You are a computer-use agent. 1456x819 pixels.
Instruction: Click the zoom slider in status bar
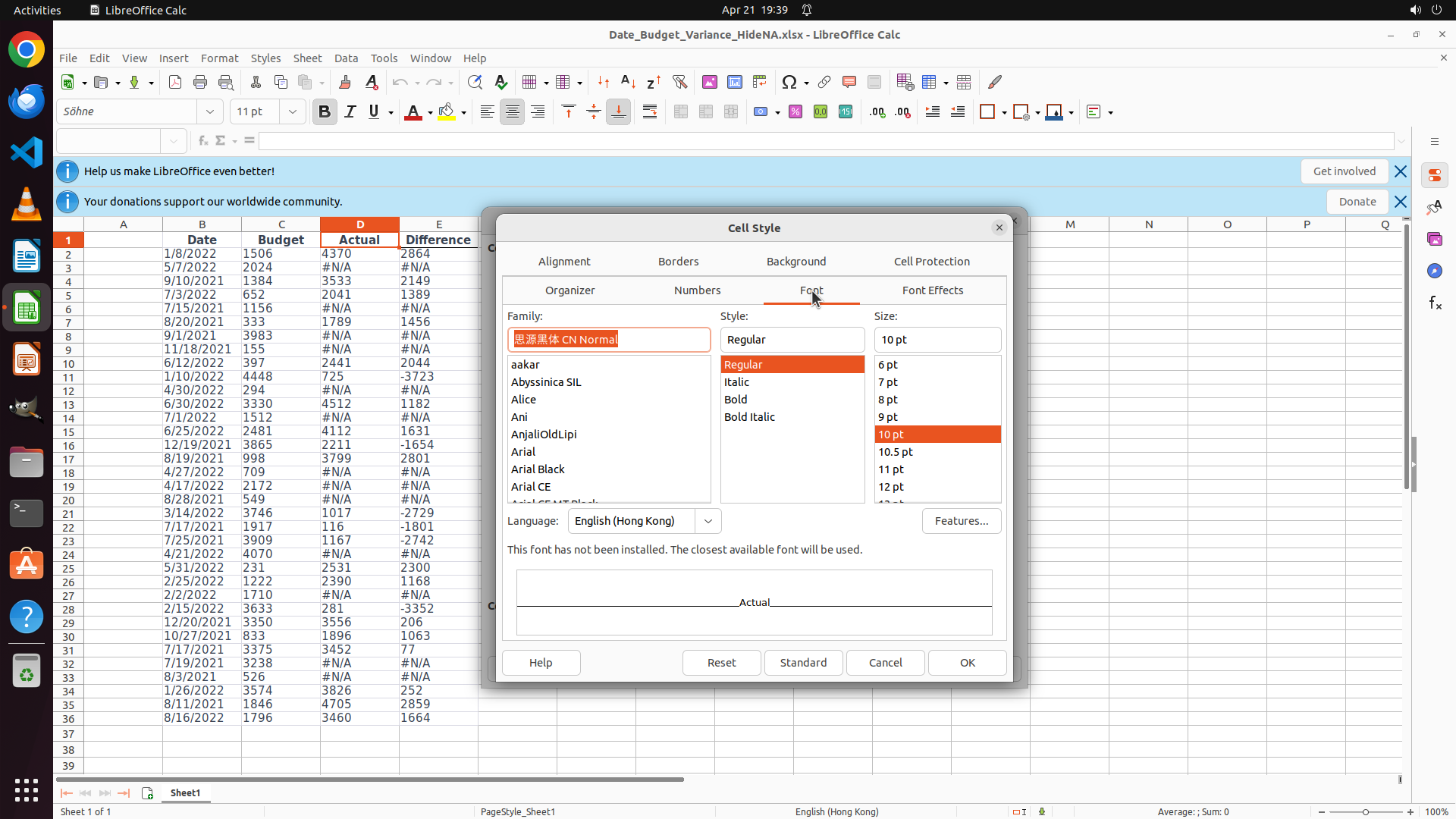(x=1365, y=811)
